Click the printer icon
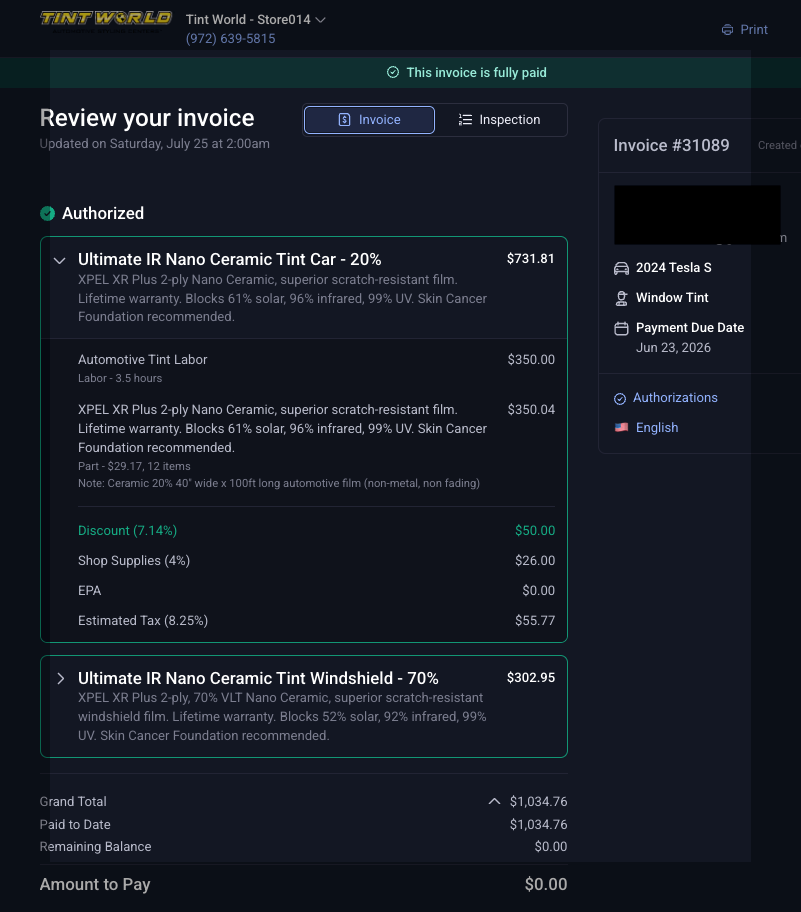The height and width of the screenshot is (912, 801). (x=727, y=30)
